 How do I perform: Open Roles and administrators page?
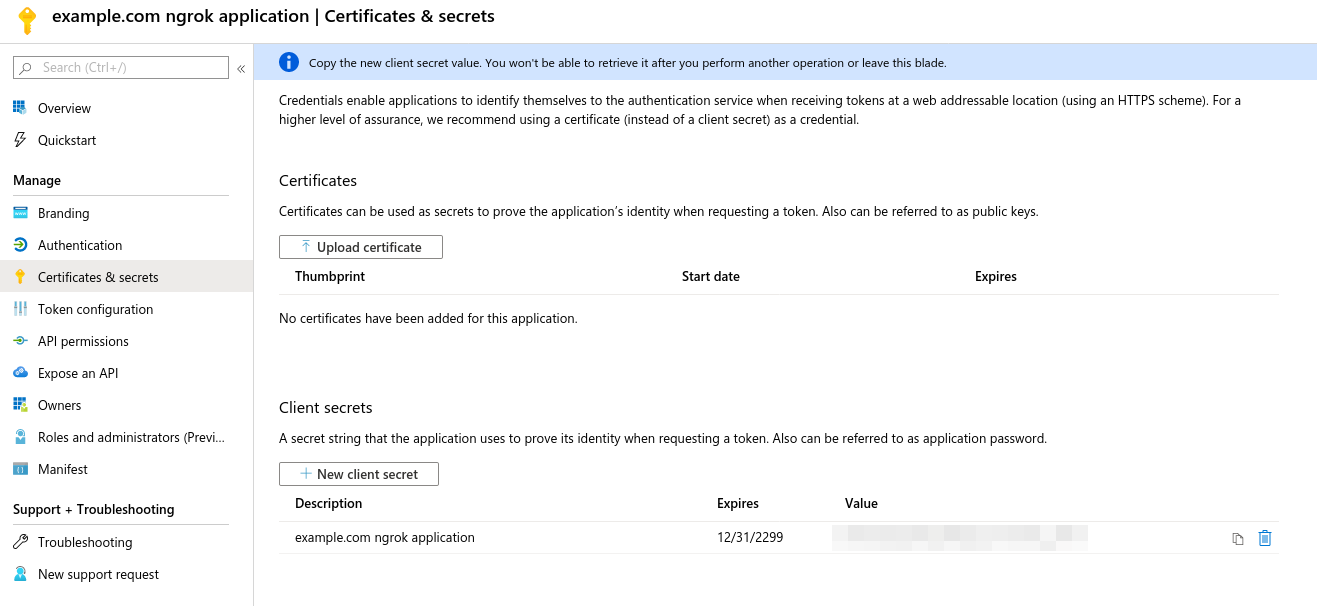pos(131,437)
